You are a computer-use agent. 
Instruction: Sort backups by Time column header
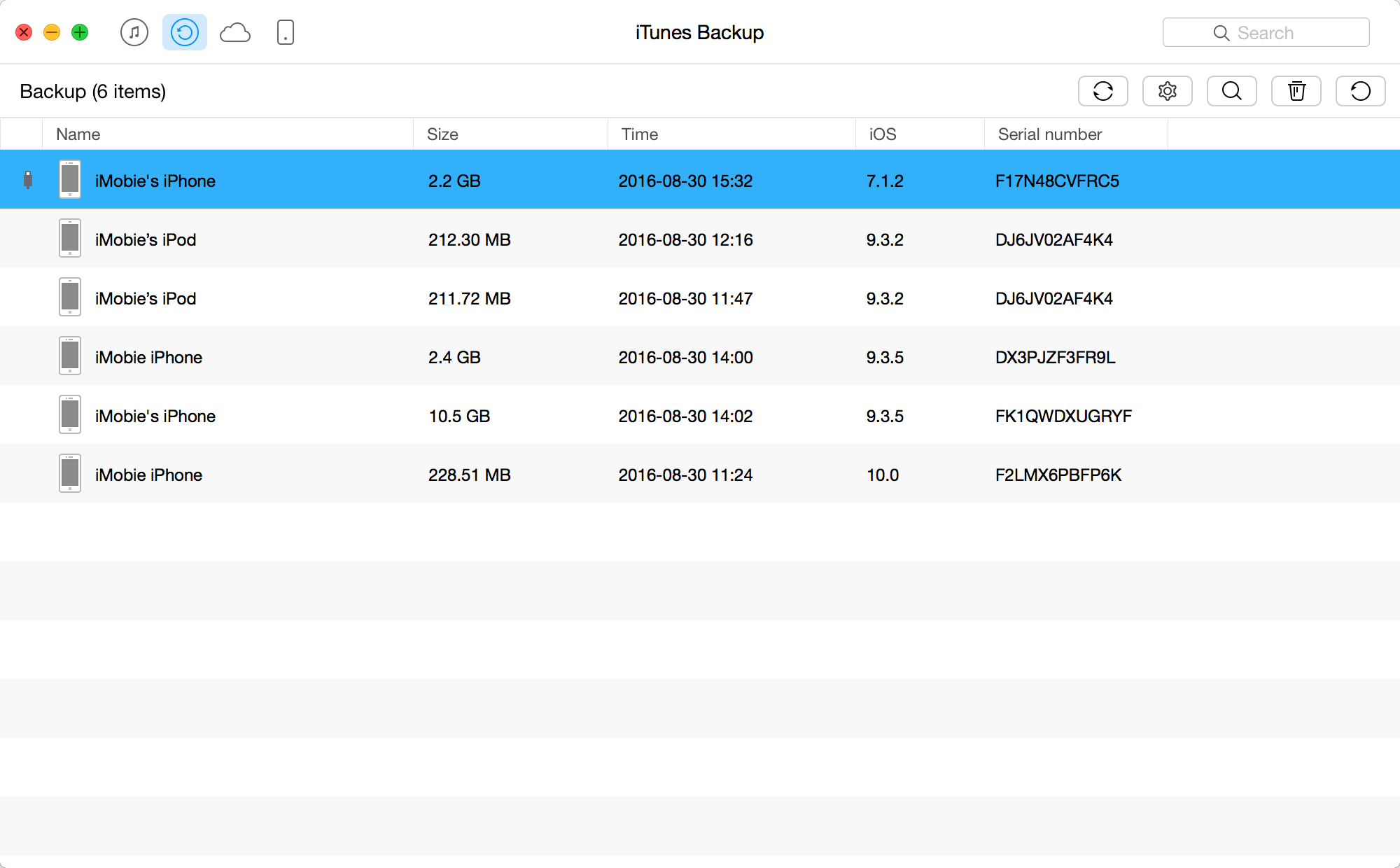point(640,134)
